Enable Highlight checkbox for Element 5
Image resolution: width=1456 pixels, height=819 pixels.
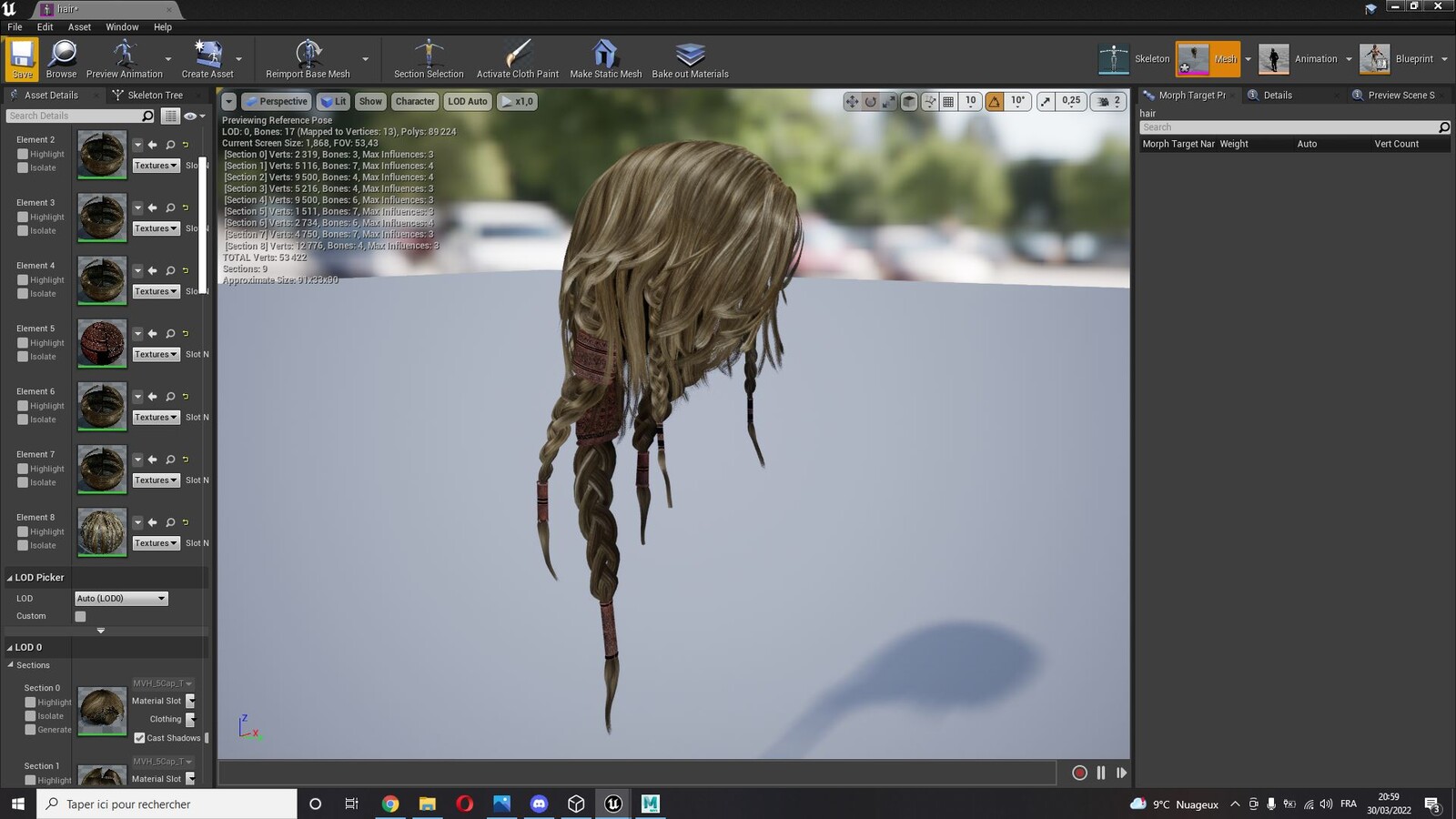coord(23,343)
